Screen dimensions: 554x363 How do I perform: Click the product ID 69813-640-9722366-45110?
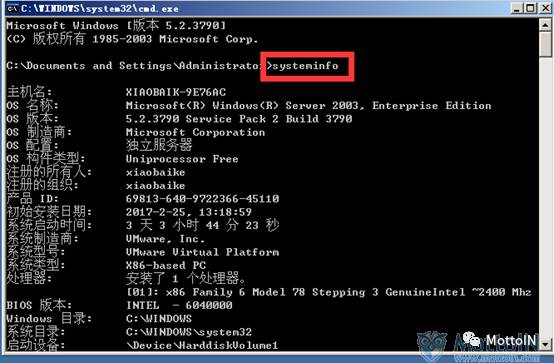pos(202,199)
